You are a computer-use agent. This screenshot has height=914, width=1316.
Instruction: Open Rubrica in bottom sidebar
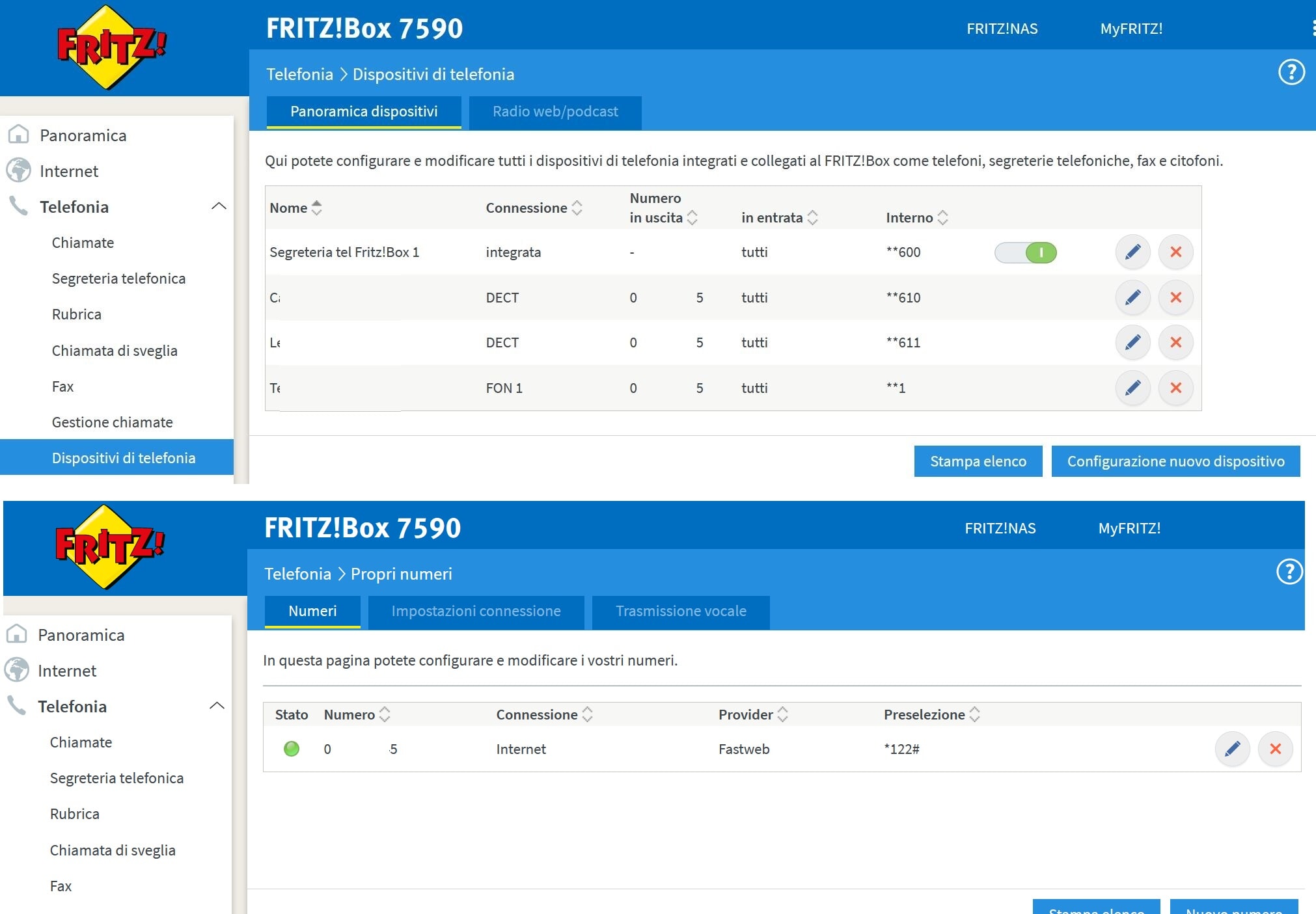coord(74,814)
